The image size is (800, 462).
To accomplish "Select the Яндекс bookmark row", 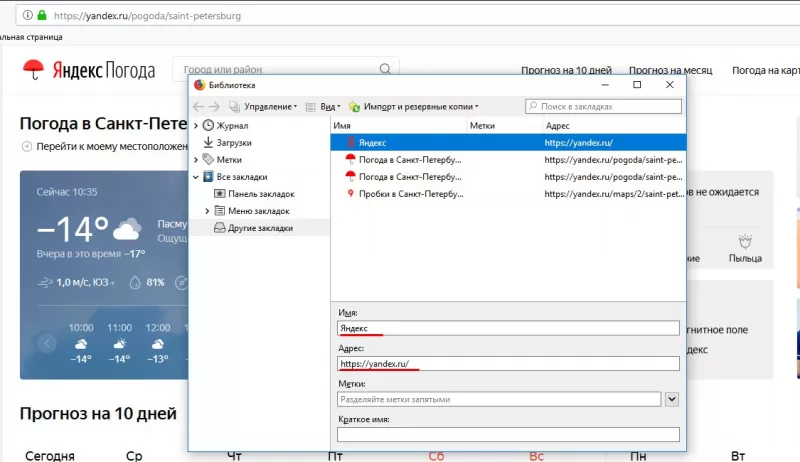I will coord(508,143).
